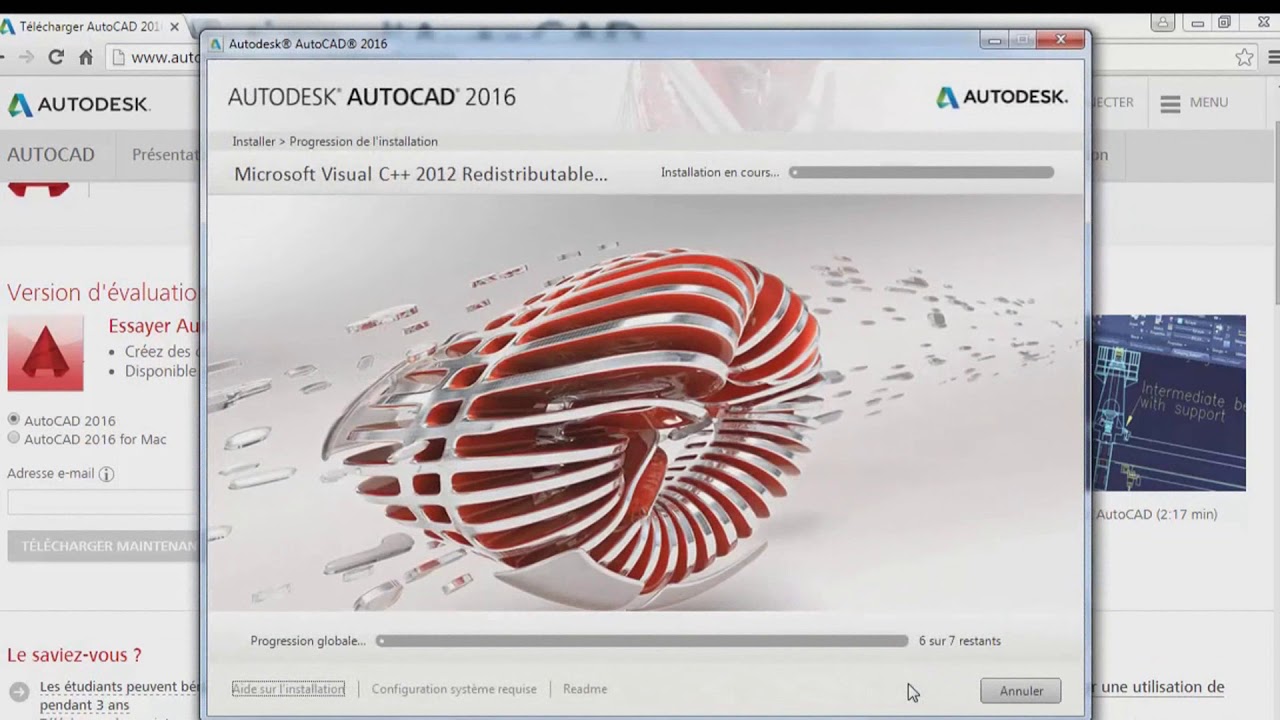Click 'Progression de l'installation' breadcrumb text
The width and height of the screenshot is (1280, 720).
363,142
